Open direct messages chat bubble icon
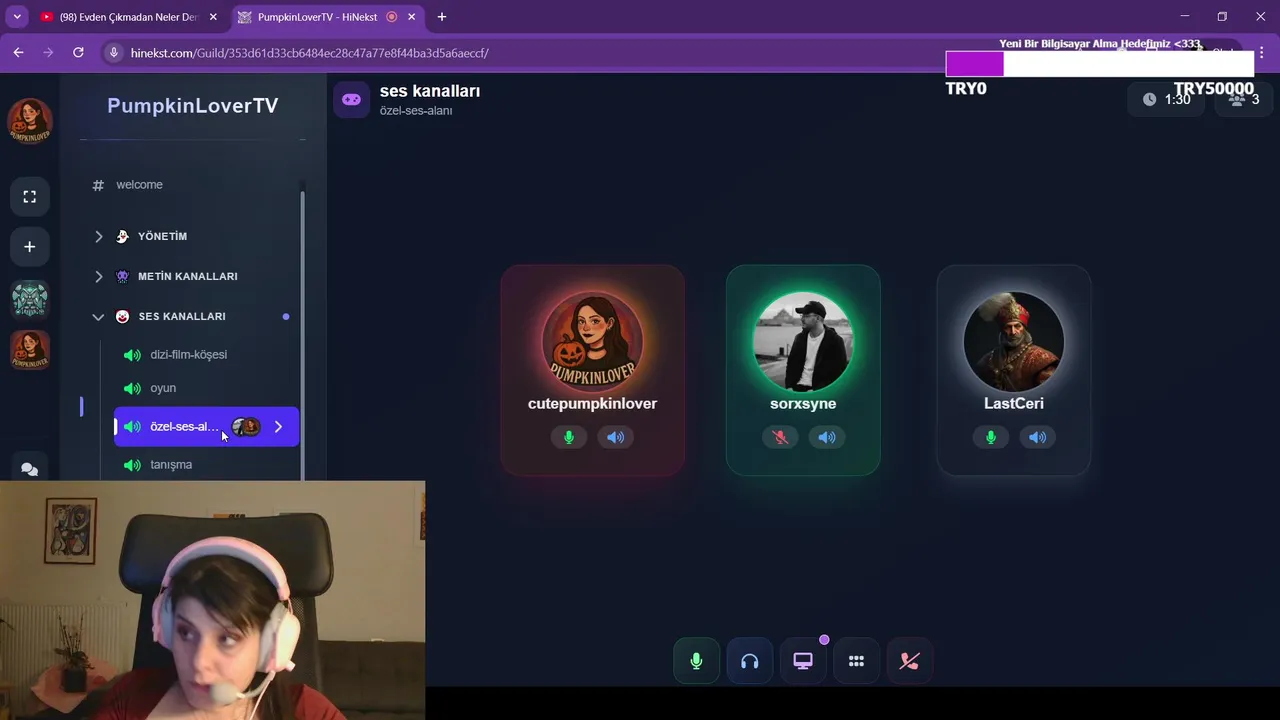This screenshot has width=1280, height=720. (x=30, y=469)
